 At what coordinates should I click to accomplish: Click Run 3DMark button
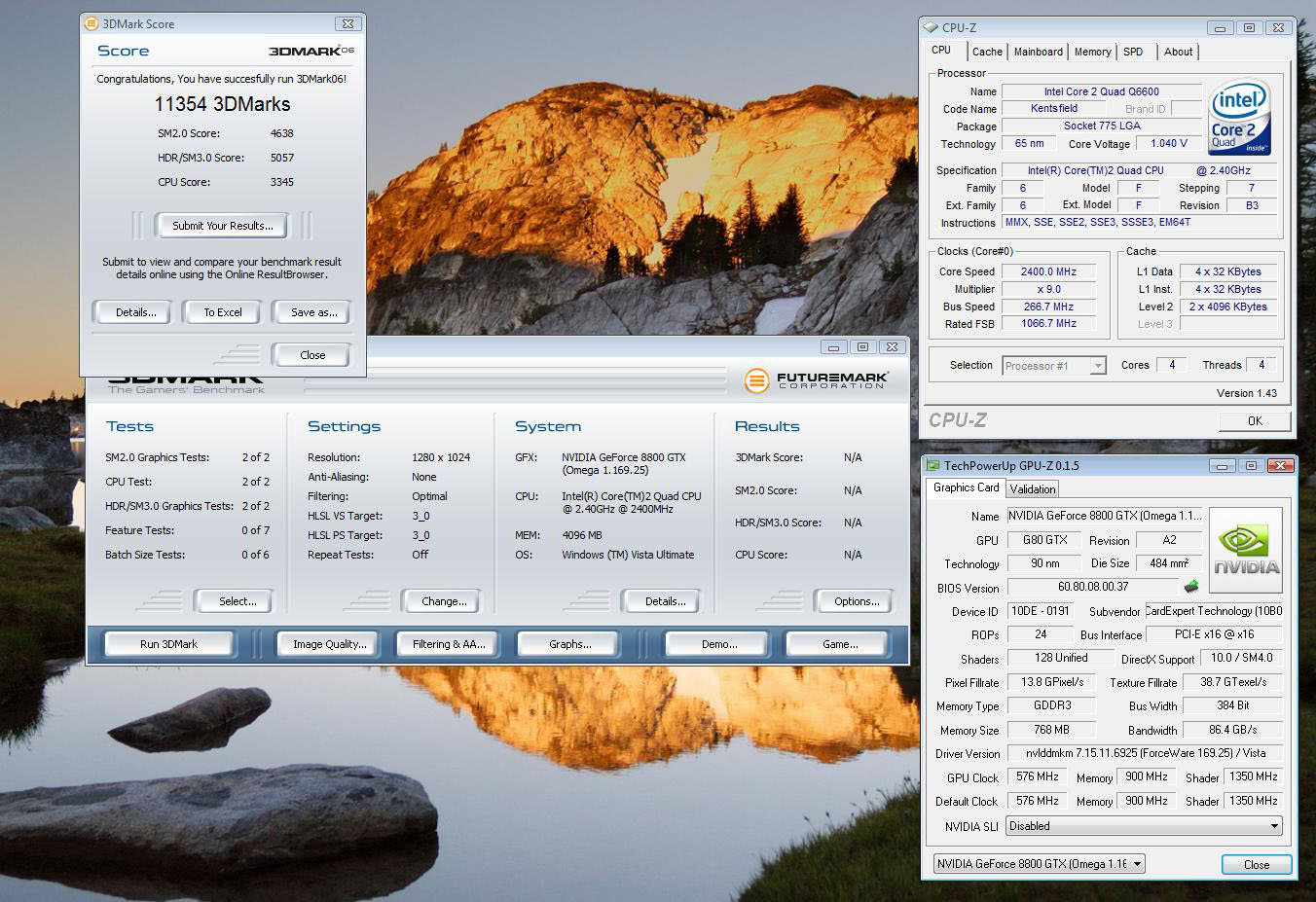pyautogui.click(x=168, y=644)
